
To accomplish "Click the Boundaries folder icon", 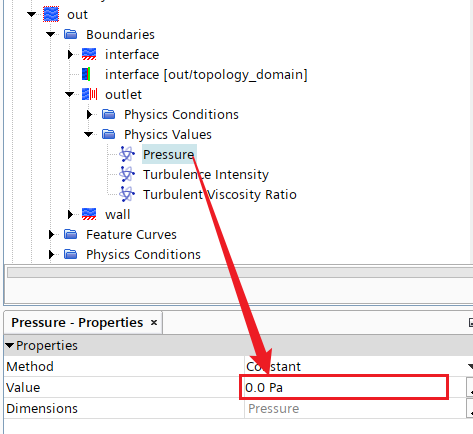I will tap(70, 34).
